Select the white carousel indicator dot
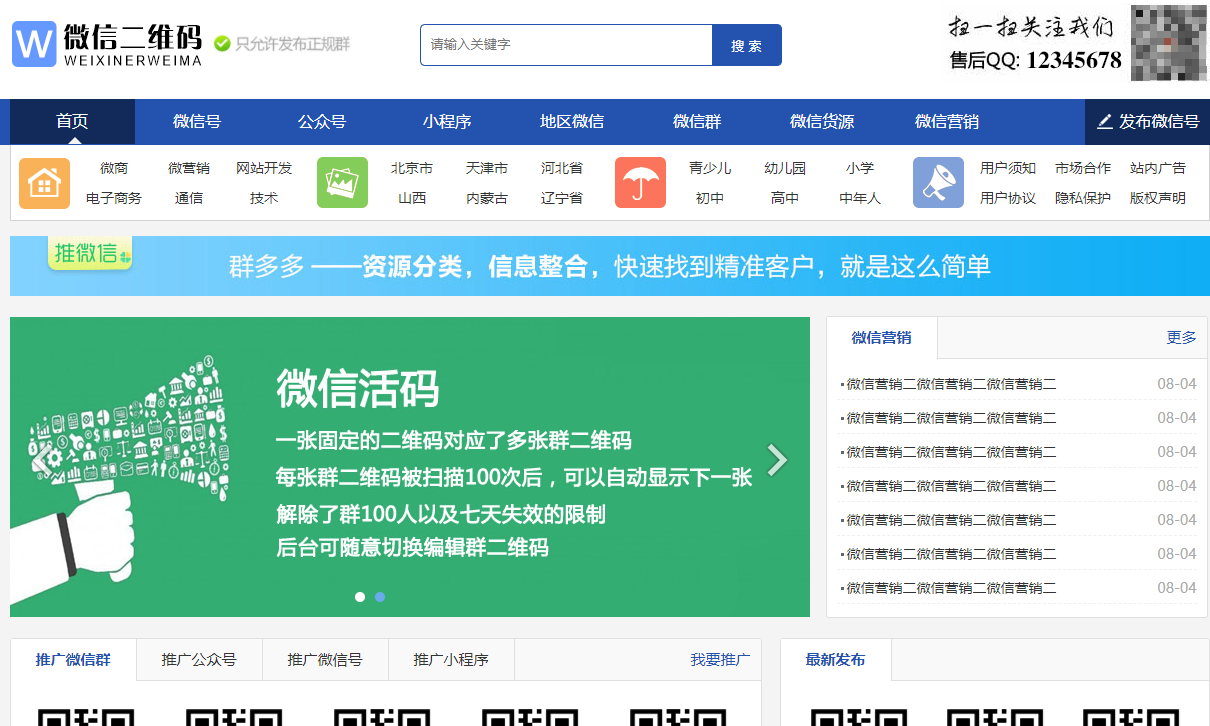 (x=360, y=597)
